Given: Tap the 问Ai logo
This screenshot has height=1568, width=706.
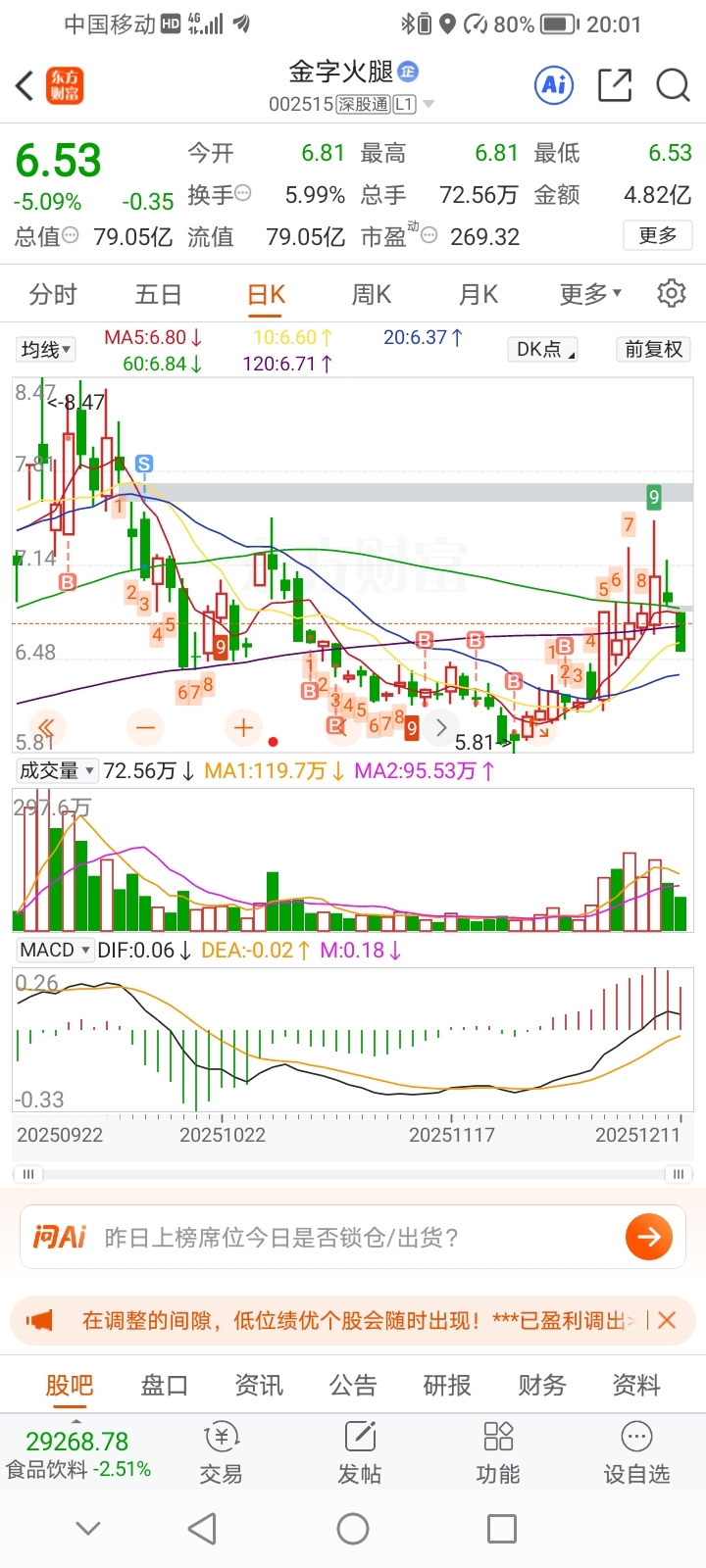Looking at the screenshot, I should click(x=60, y=1237).
